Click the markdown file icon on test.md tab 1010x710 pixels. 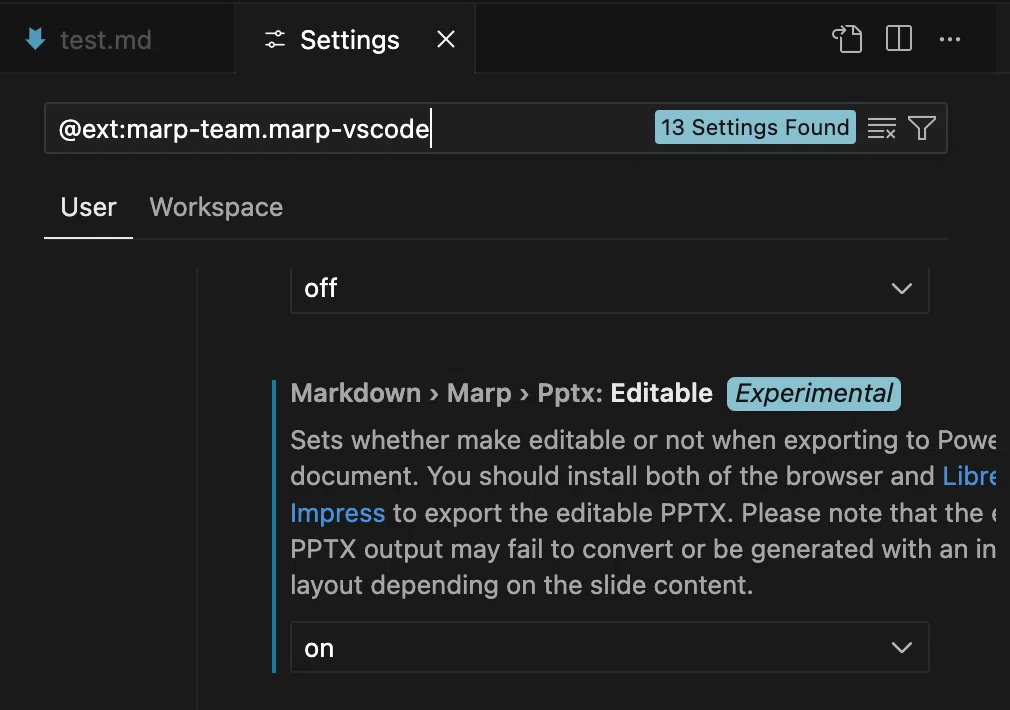35,39
